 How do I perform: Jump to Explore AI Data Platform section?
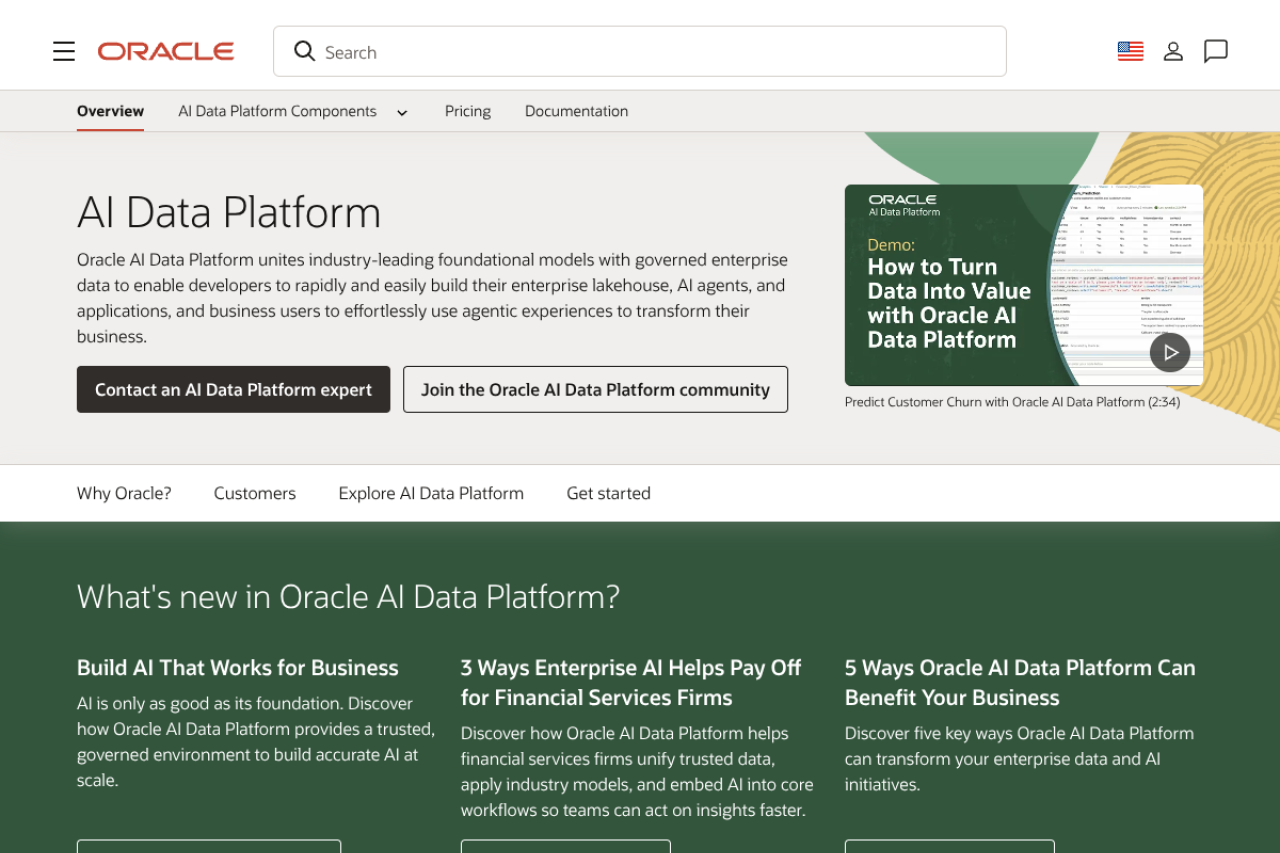431,493
